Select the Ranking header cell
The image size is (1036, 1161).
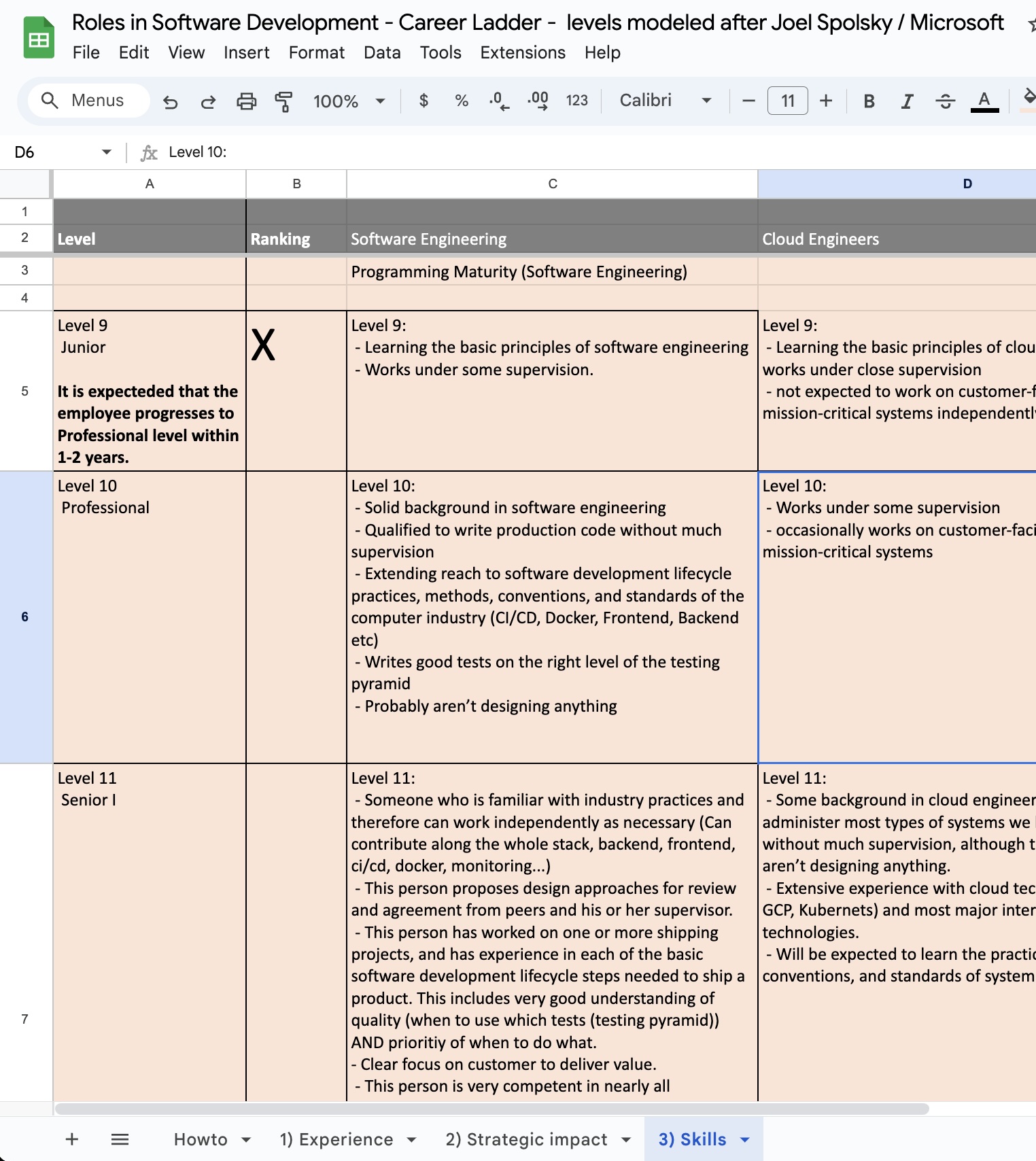click(296, 239)
